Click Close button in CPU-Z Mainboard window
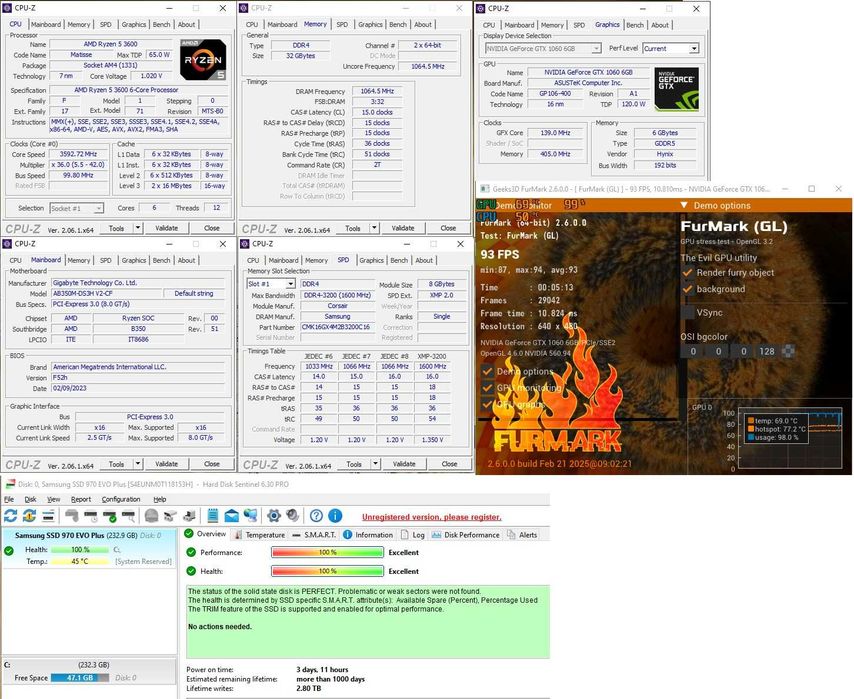The height and width of the screenshot is (699, 854). (212, 464)
